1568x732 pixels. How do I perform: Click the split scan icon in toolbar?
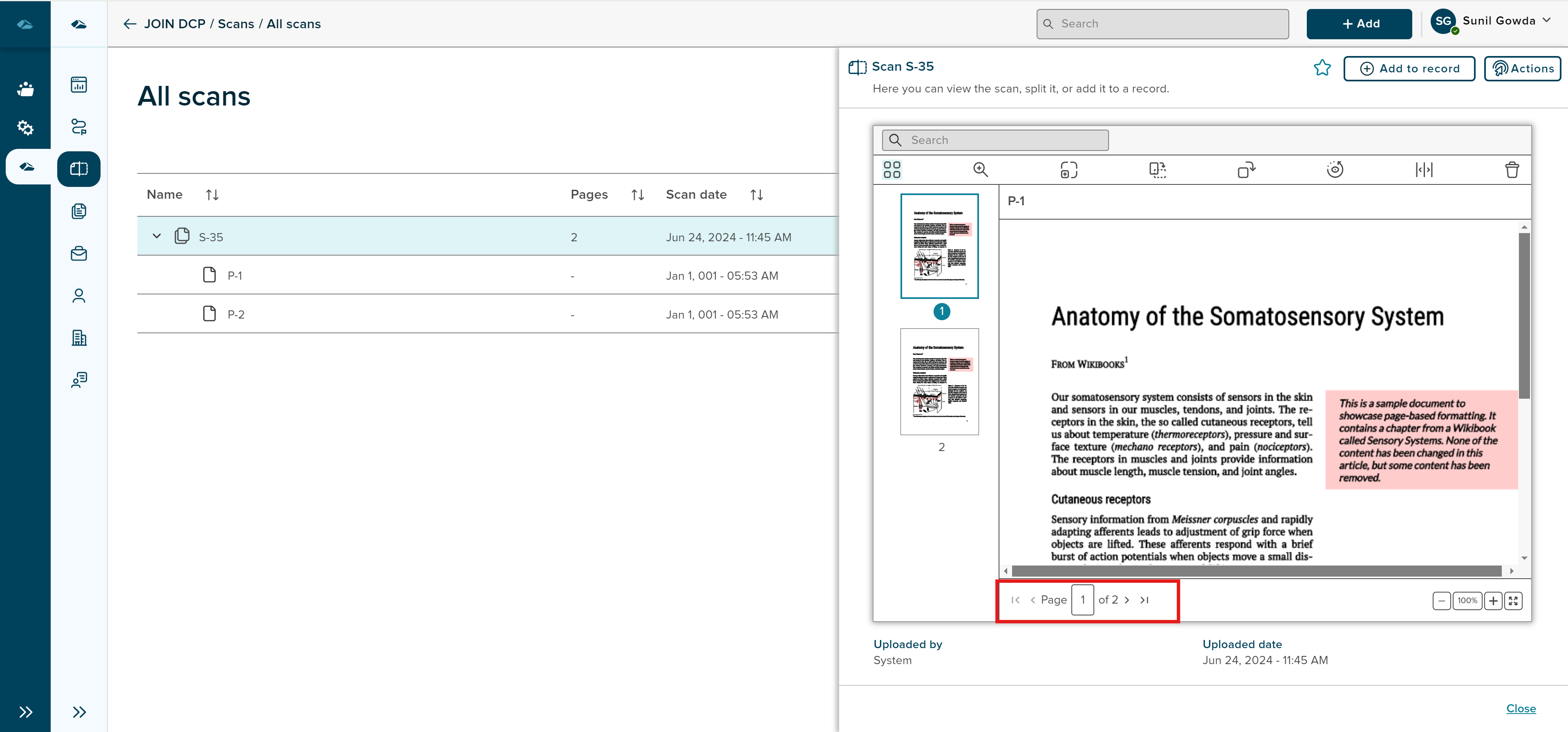(x=1424, y=169)
